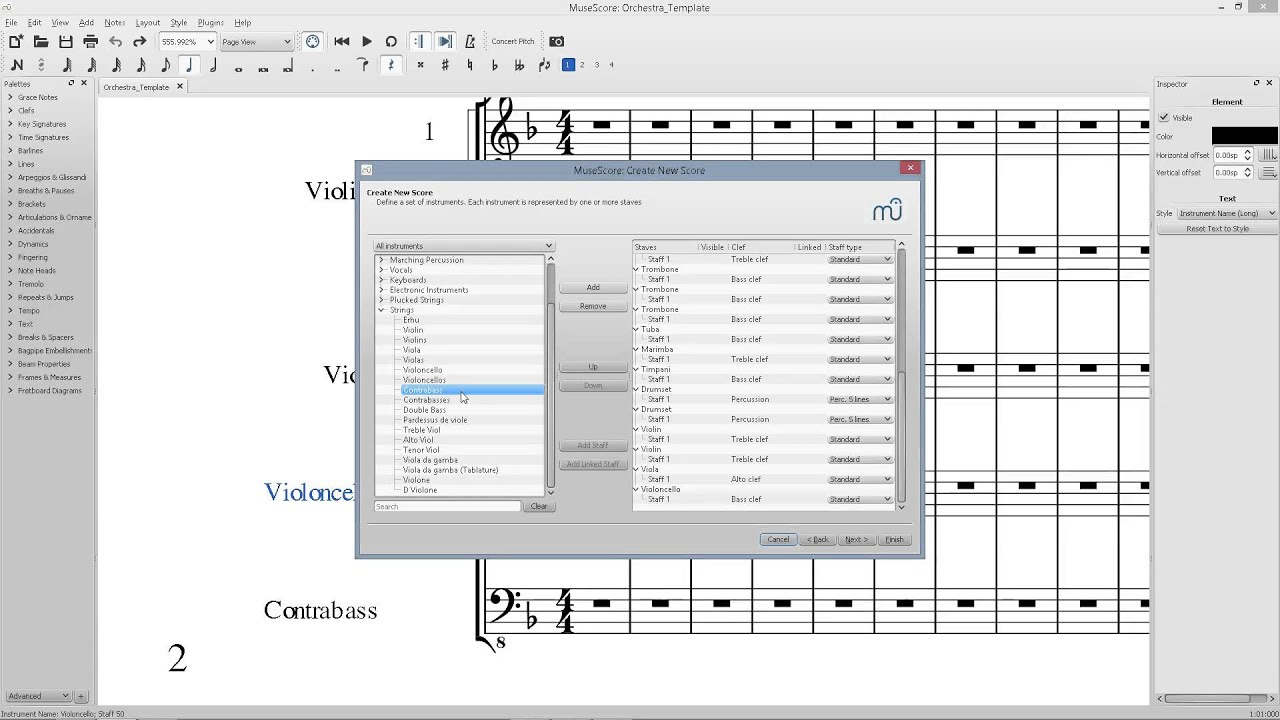Apply flat accidental from toolbar

494,65
